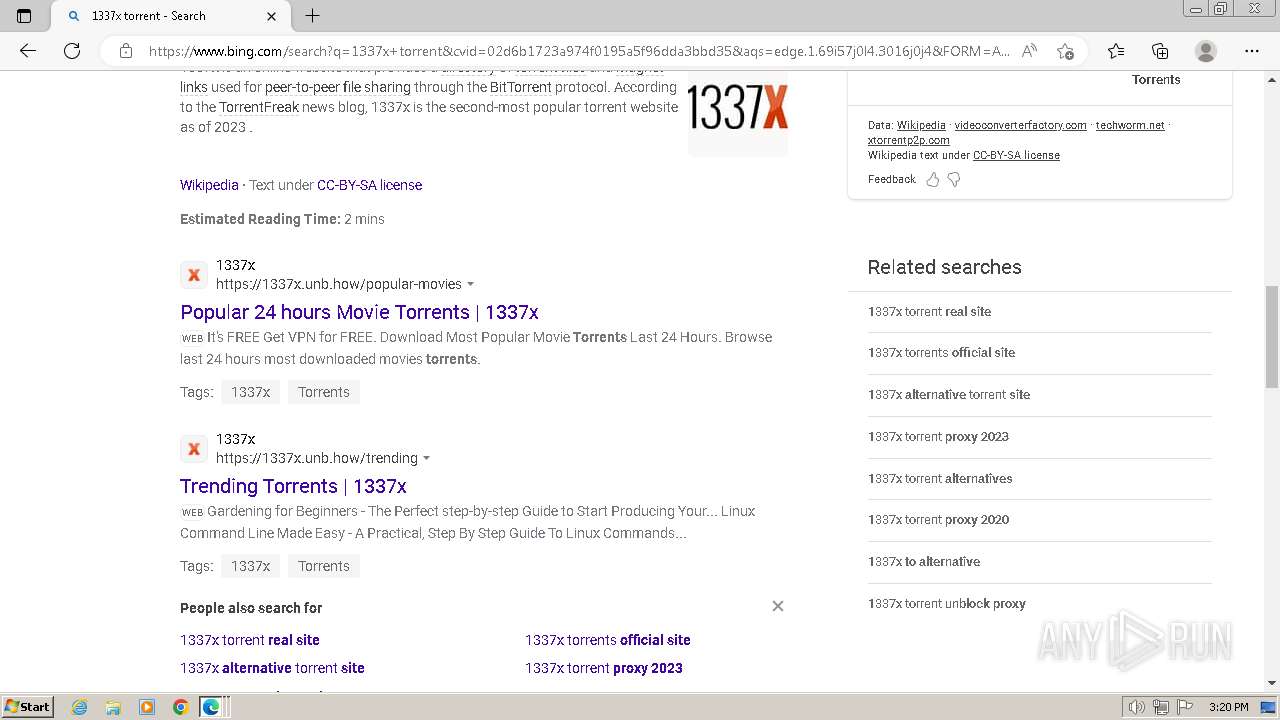Image resolution: width=1280 pixels, height=720 pixels.
Task: People also search: 1337x alternative torrent site
Action: (272, 668)
